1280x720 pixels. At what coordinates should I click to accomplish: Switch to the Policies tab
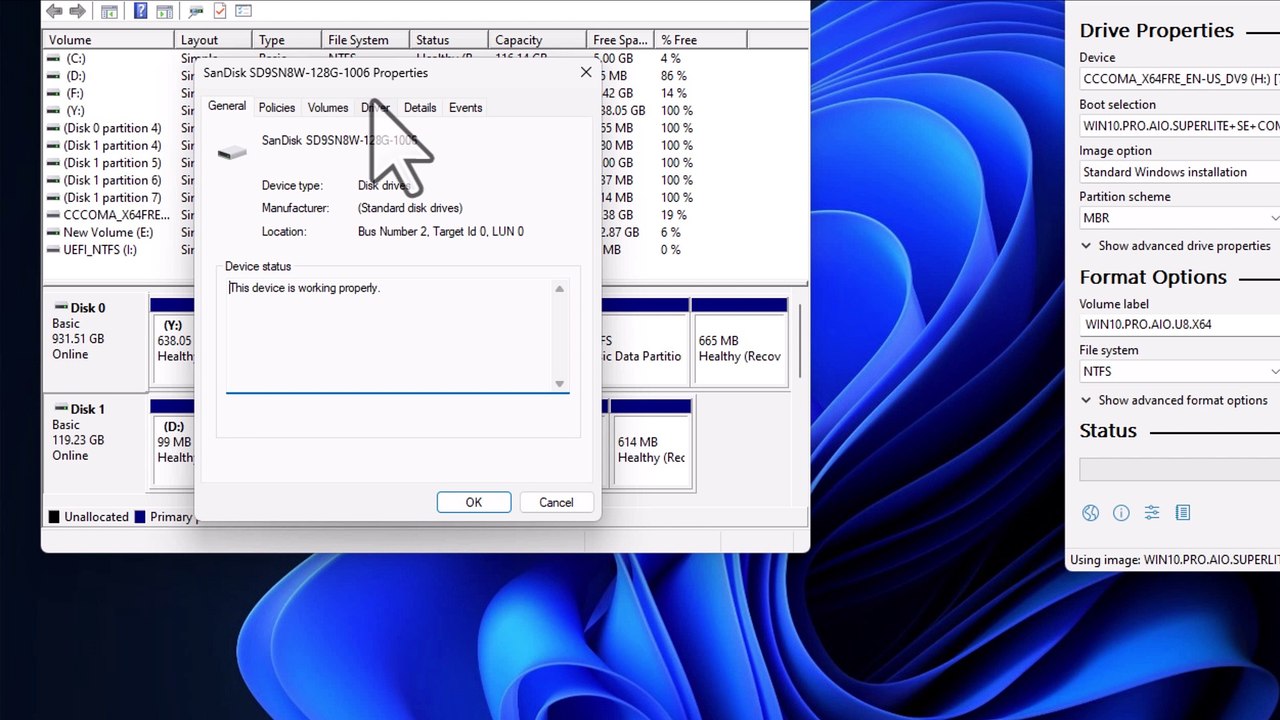click(277, 108)
